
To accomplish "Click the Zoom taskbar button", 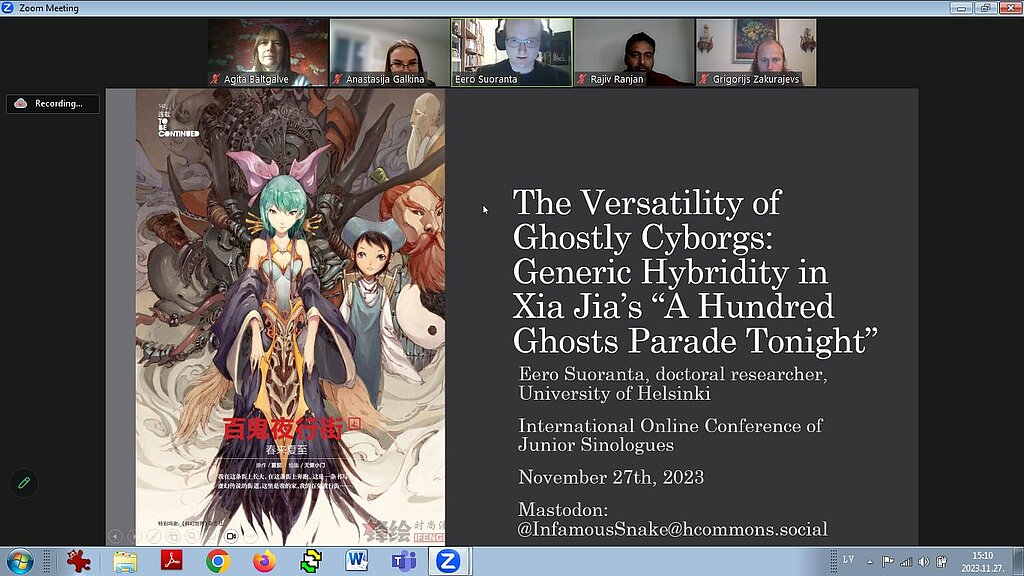I will coord(449,562).
